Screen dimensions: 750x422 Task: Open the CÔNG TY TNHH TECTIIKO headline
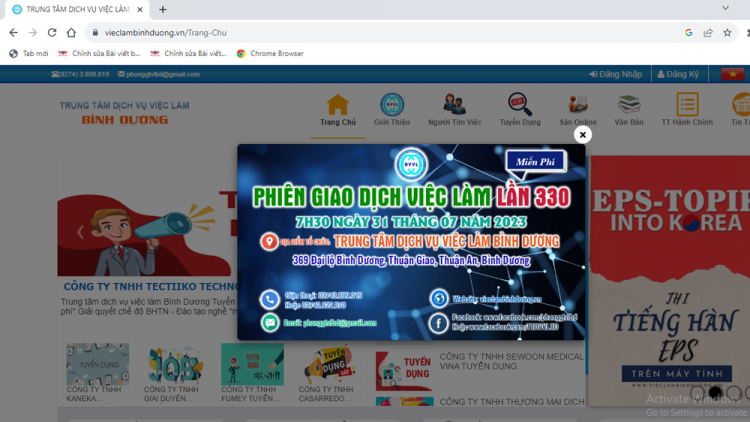coord(150,287)
